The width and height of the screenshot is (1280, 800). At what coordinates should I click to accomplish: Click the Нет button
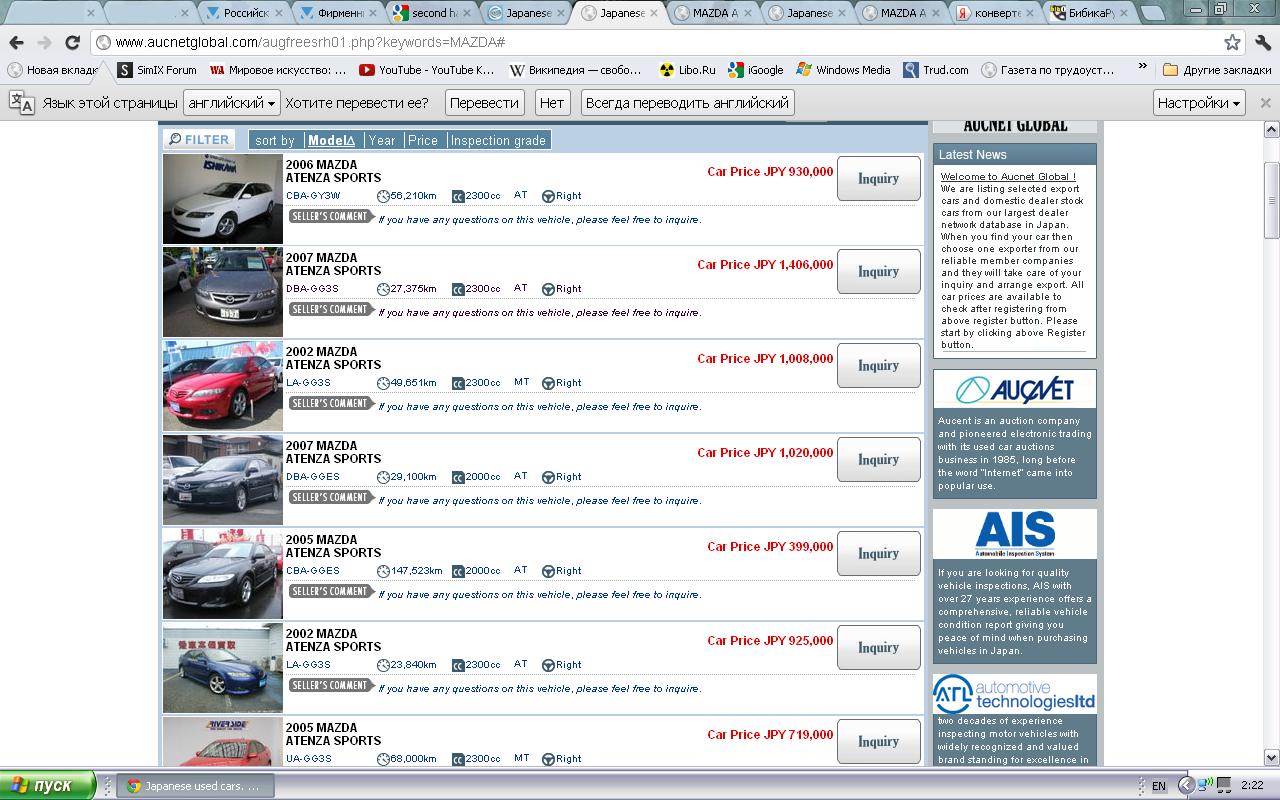pos(551,103)
